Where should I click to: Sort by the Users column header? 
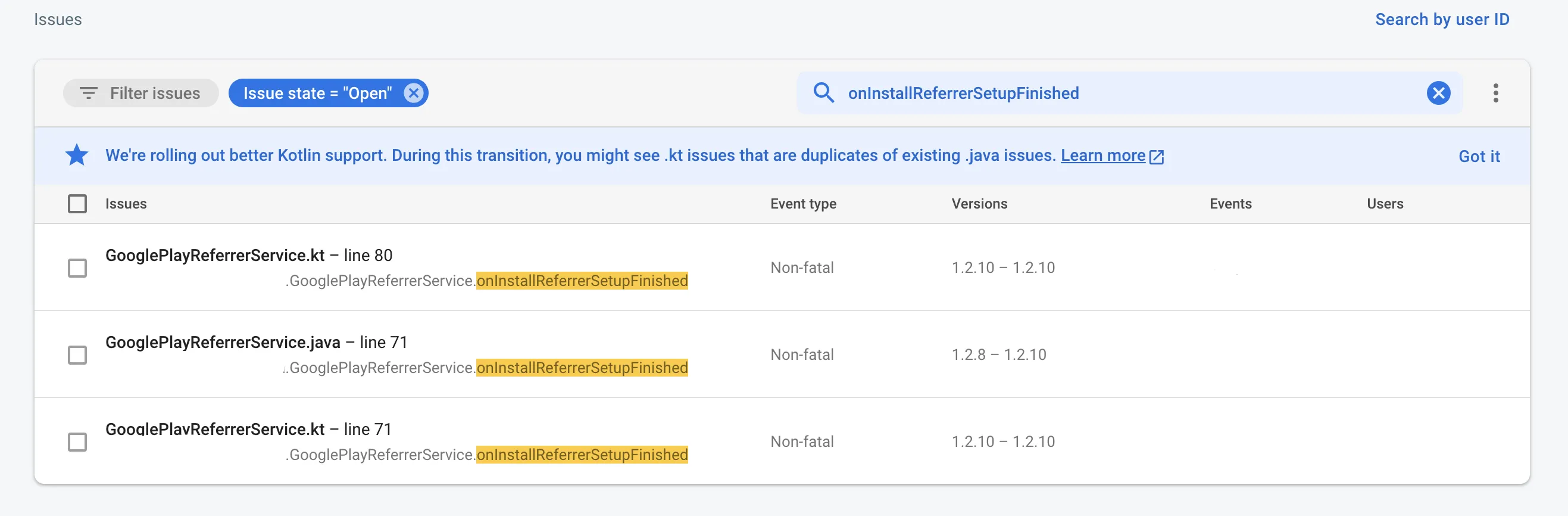point(1385,203)
